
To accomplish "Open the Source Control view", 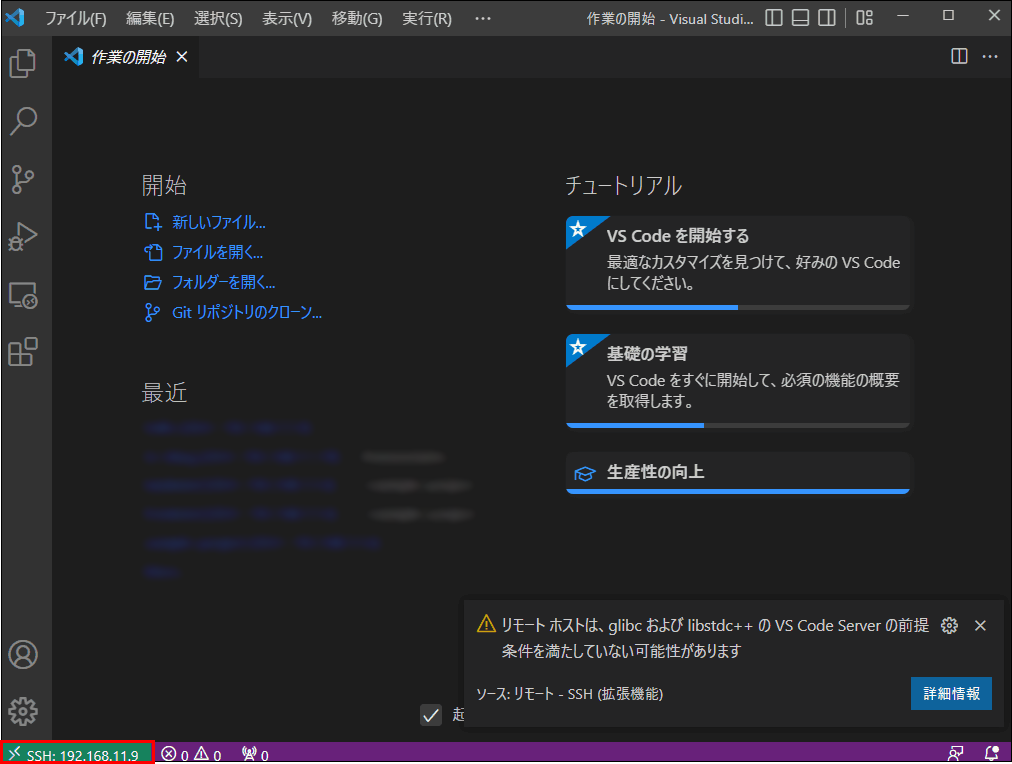I will (23, 179).
